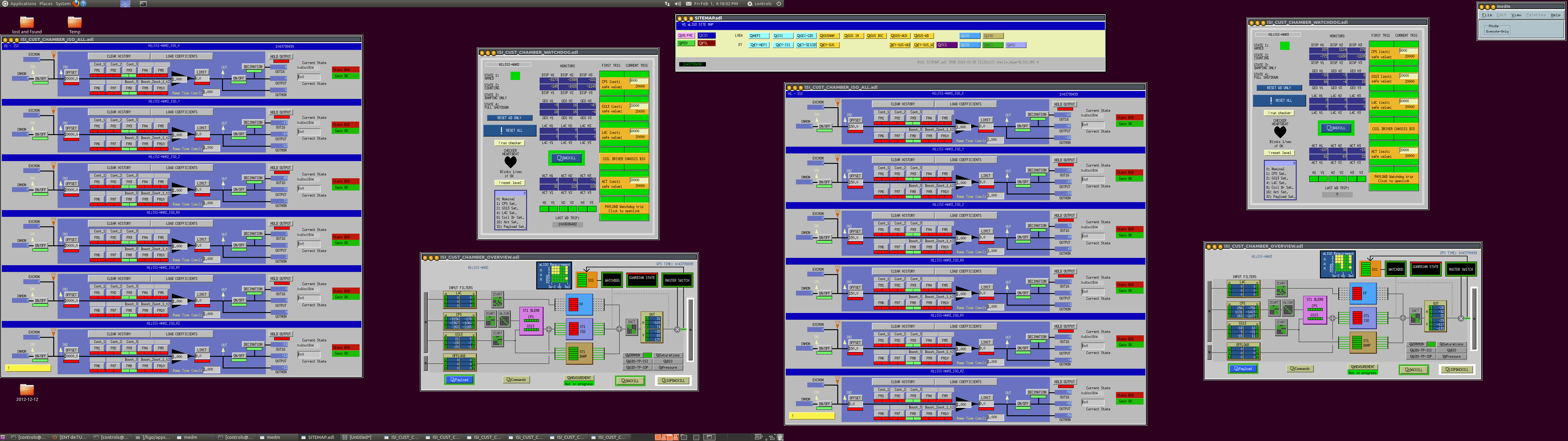1568x441 pixels.
Task: Open the power/session icon in the top panel
Action: coord(778,4)
